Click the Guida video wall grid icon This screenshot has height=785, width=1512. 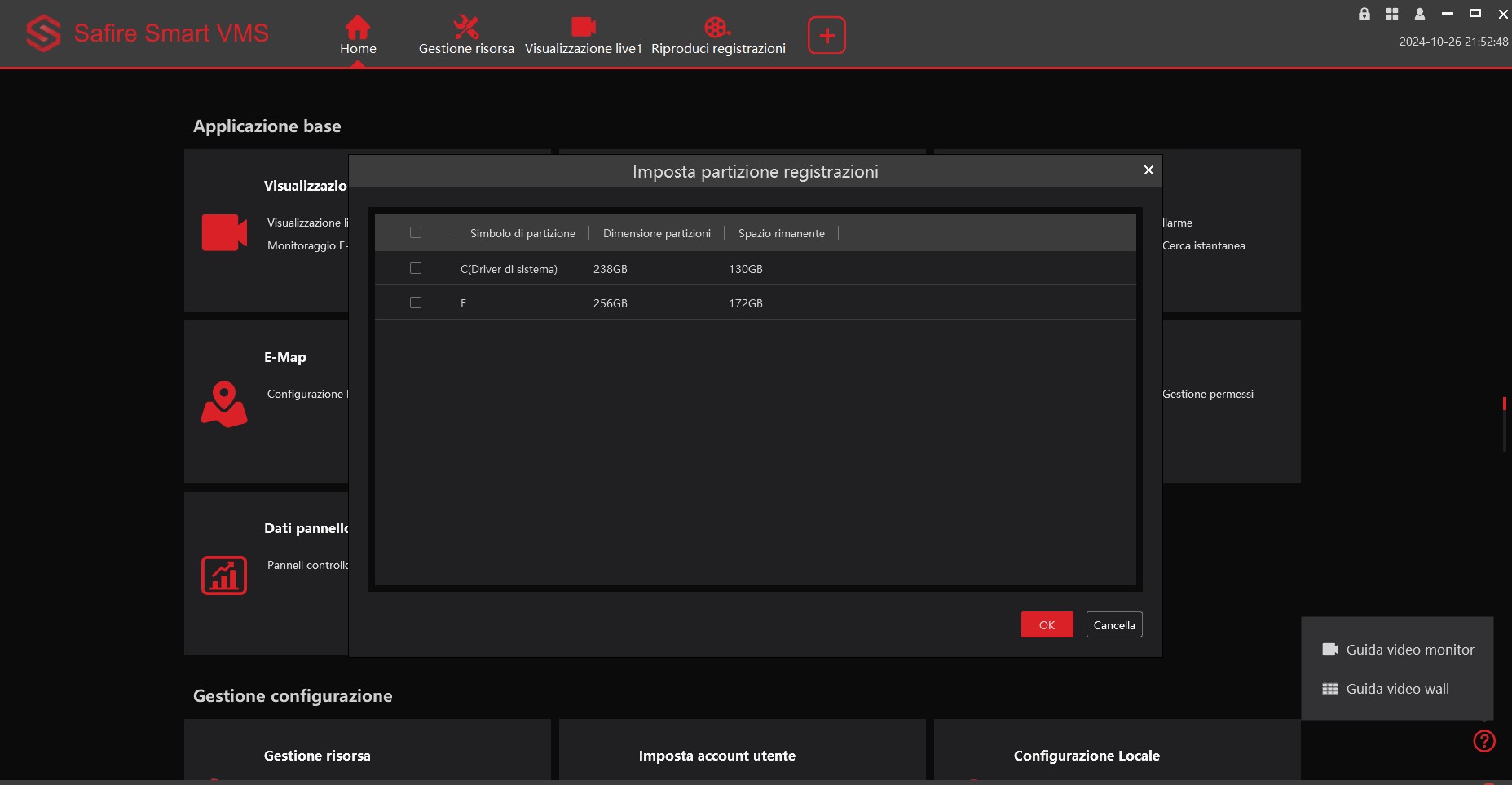[1330, 689]
